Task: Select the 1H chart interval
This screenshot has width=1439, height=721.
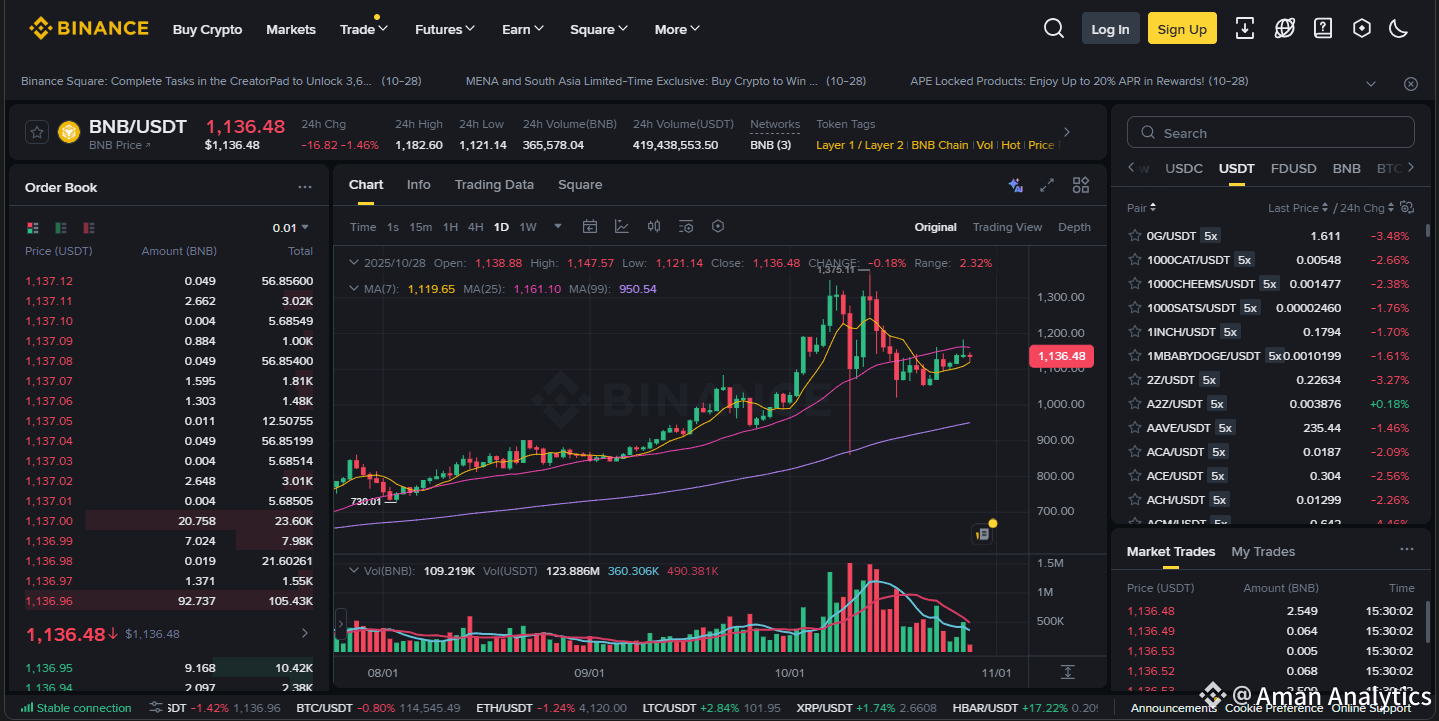Action: pos(451,227)
